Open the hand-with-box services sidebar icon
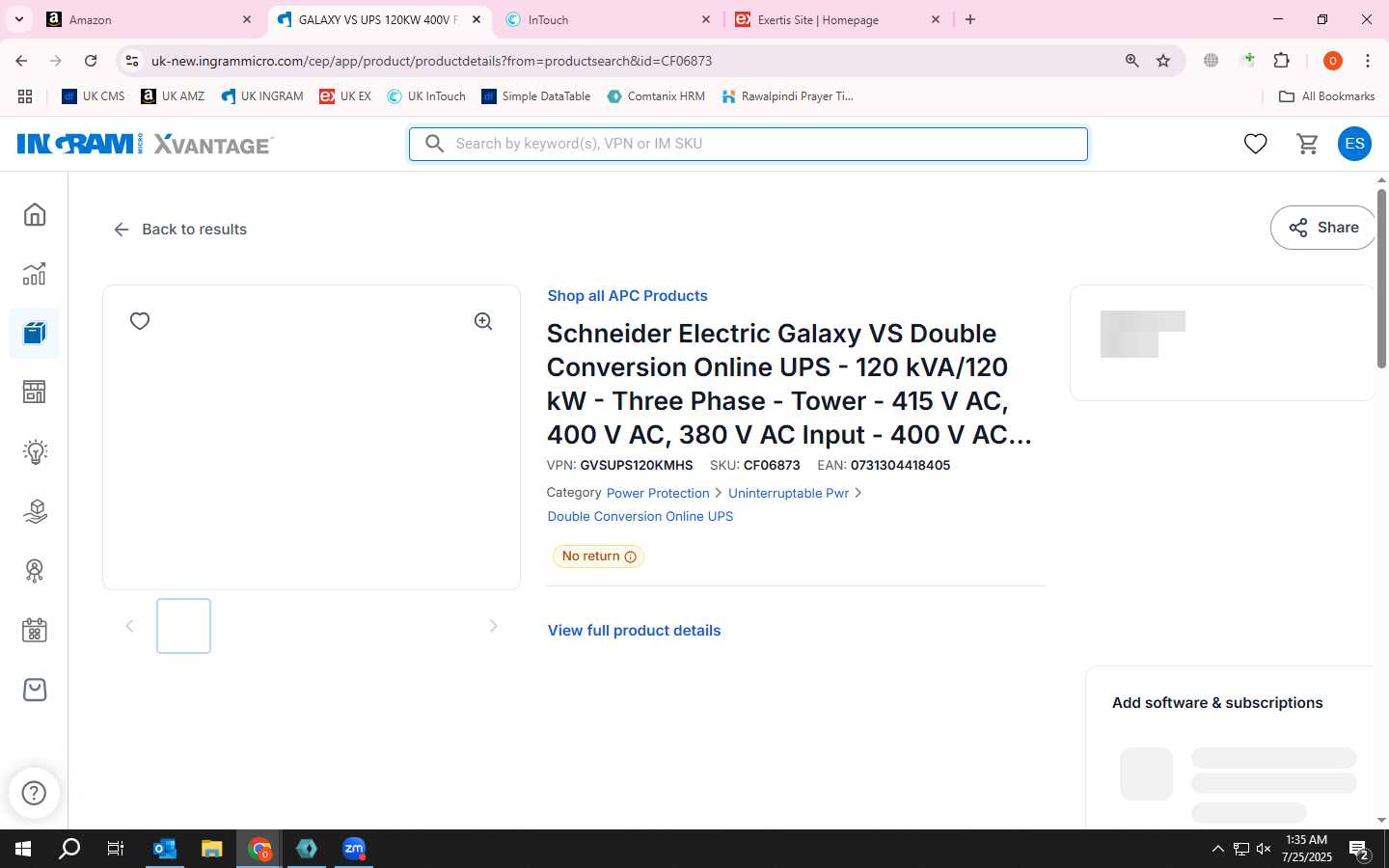1389x868 pixels. click(x=35, y=511)
